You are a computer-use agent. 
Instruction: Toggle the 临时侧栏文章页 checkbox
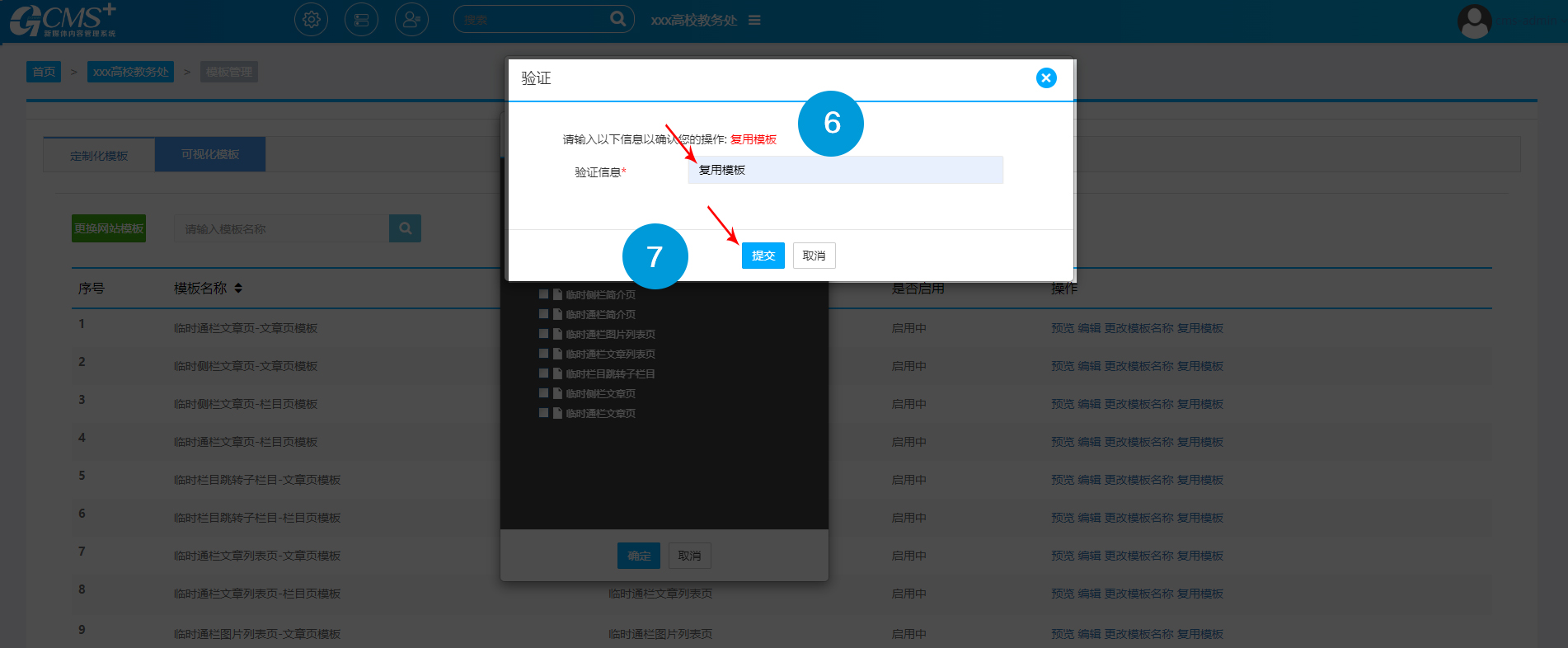coord(544,393)
